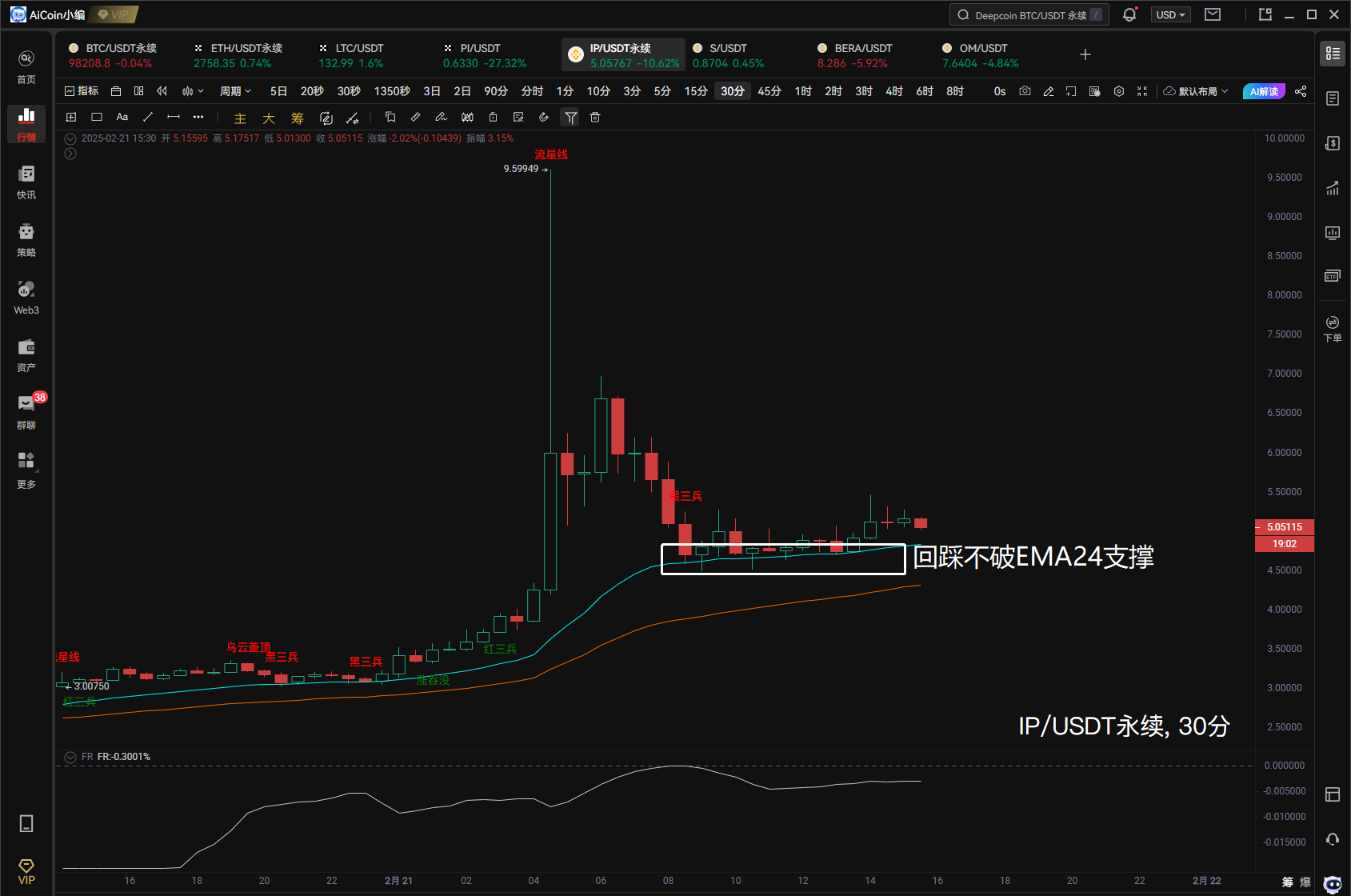Toggle the filter funnel tool

tap(570, 118)
